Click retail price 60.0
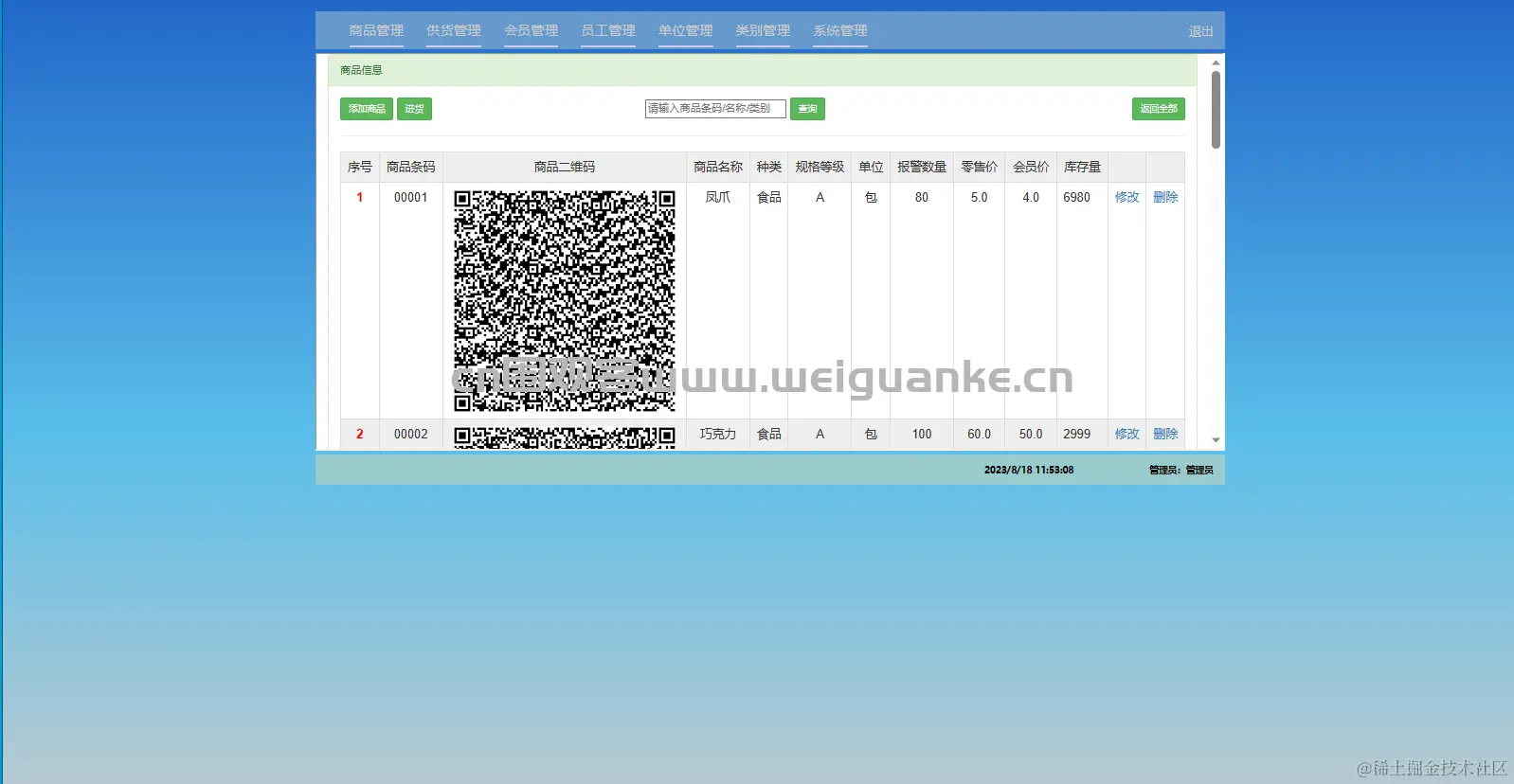The width and height of the screenshot is (1514, 784). (x=979, y=434)
